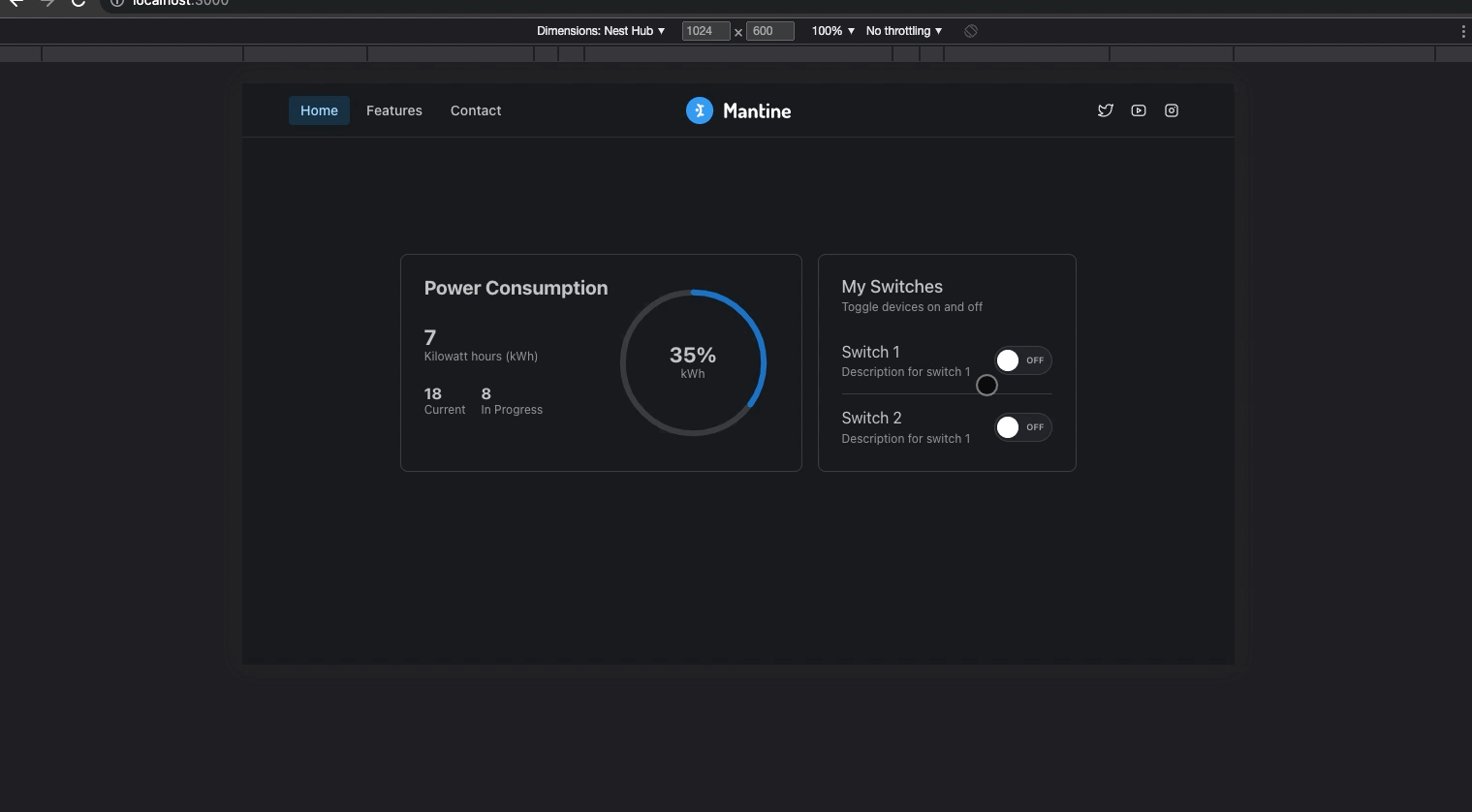Go back with browser back arrow
The width and height of the screenshot is (1472, 812).
click(x=16, y=3)
